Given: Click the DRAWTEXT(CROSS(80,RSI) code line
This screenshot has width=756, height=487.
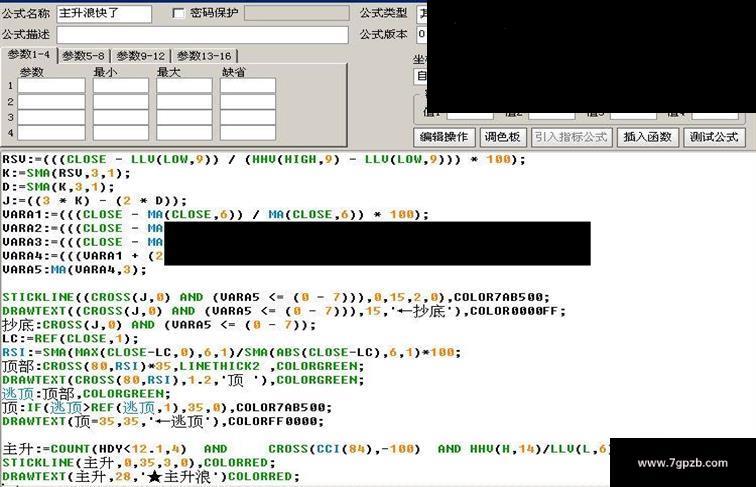Looking at the screenshot, I should 183,380.
